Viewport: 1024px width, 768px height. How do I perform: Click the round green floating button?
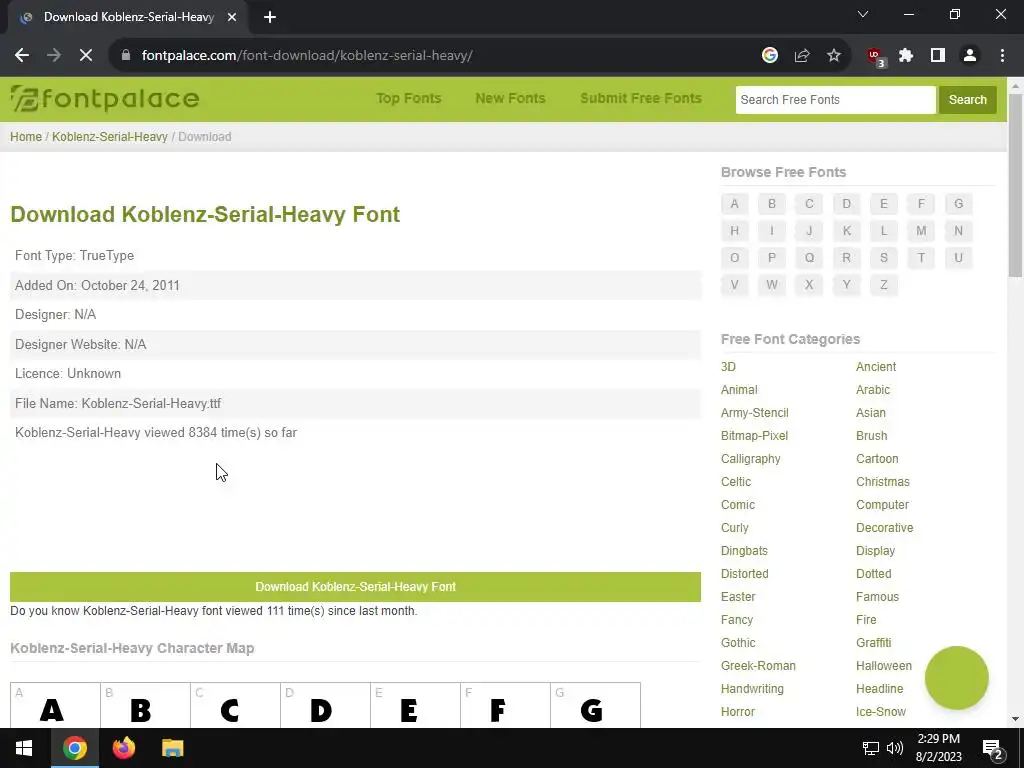956,678
